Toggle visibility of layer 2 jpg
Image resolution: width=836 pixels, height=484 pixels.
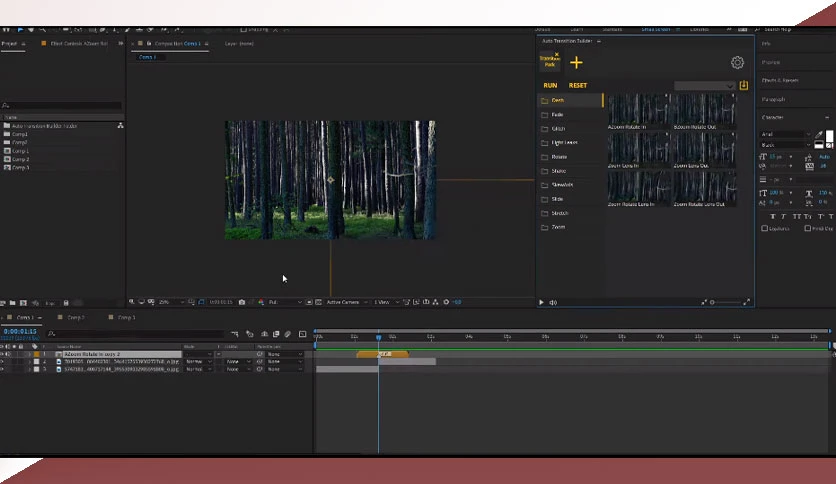click(2, 361)
